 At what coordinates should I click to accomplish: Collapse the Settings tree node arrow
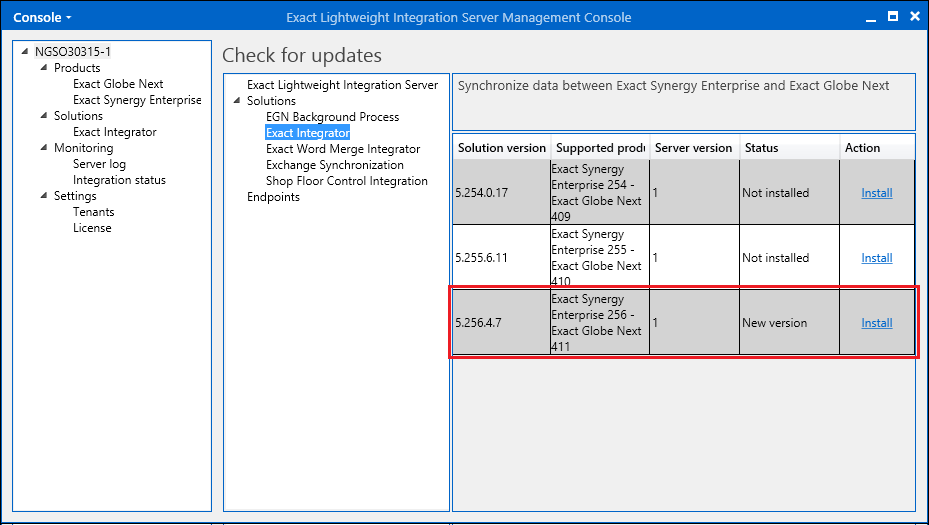coord(43,196)
